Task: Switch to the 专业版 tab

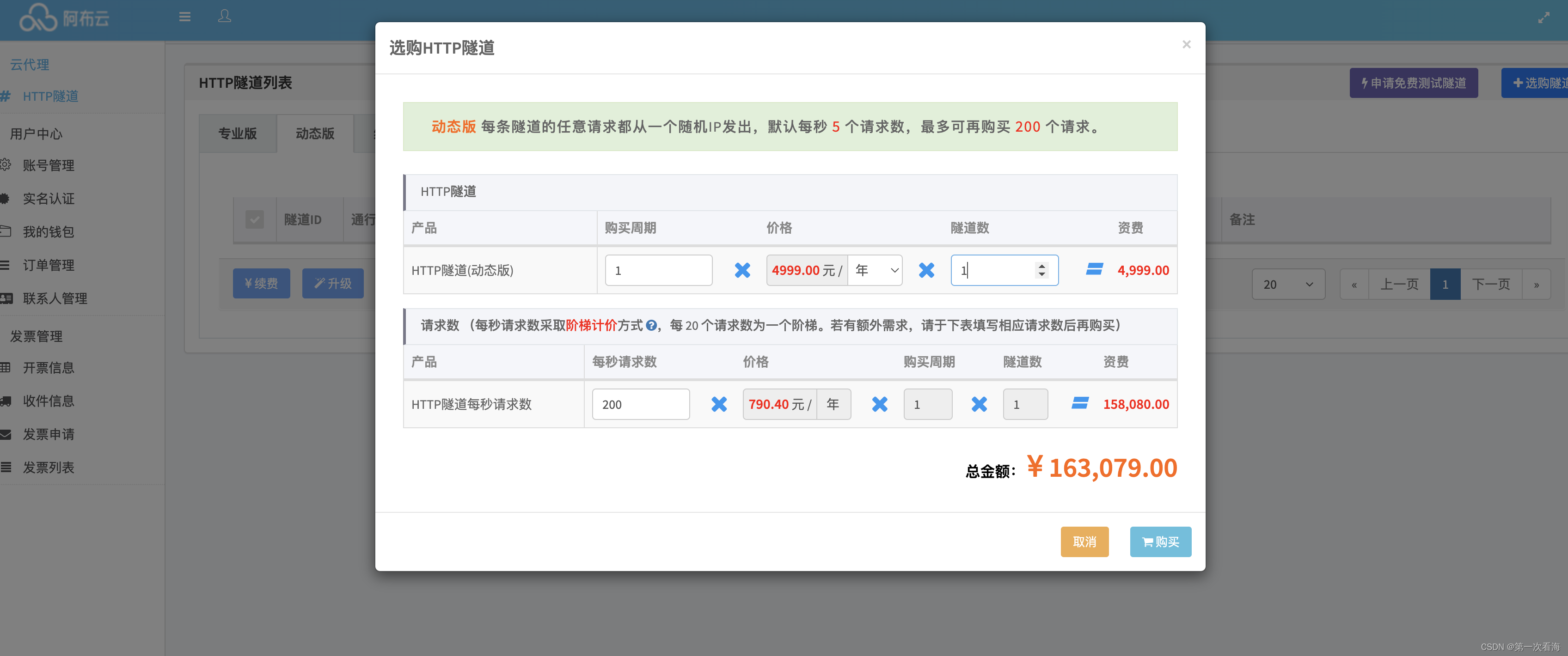Action: pyautogui.click(x=238, y=133)
